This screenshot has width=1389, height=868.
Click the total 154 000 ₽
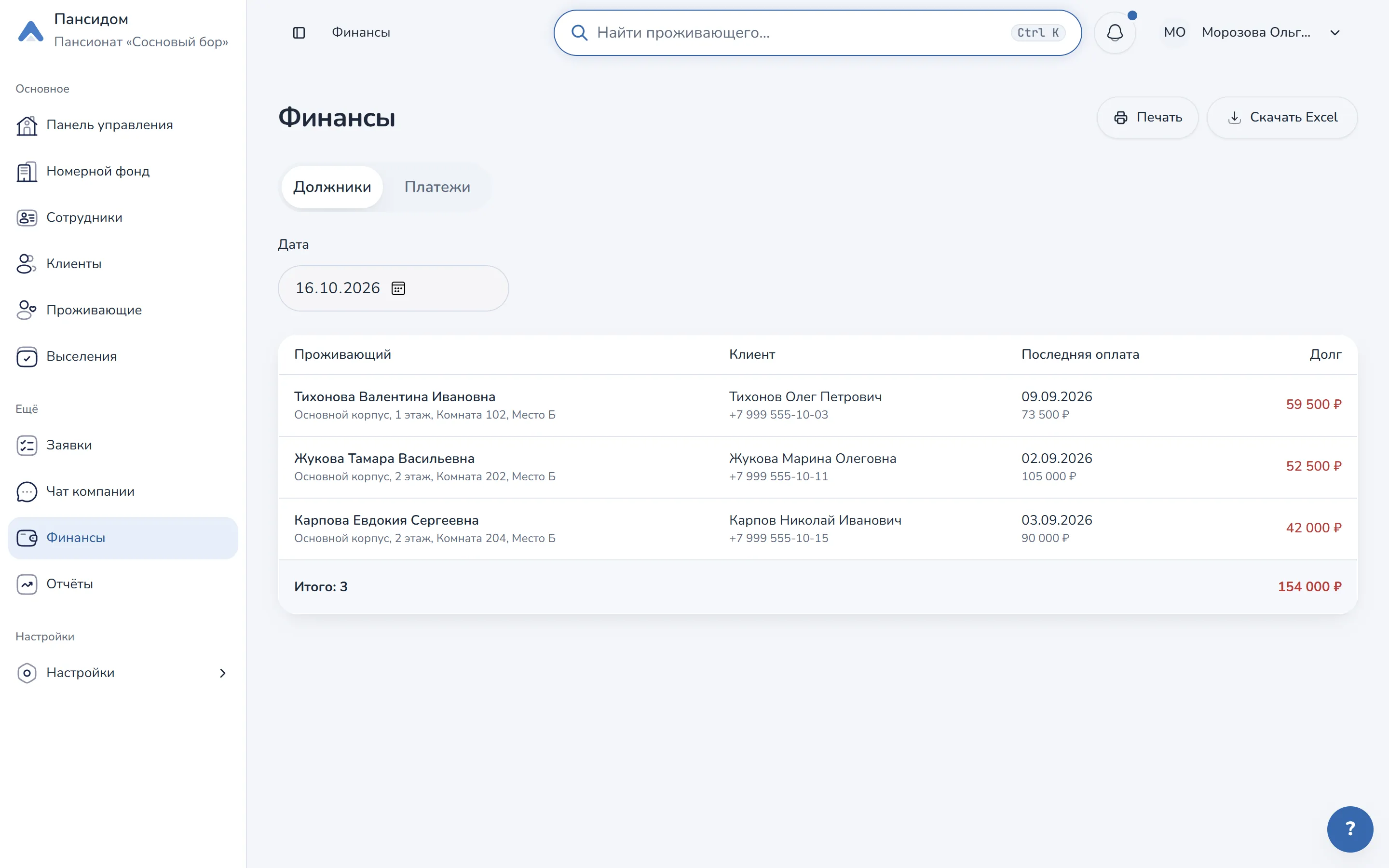tap(1309, 587)
